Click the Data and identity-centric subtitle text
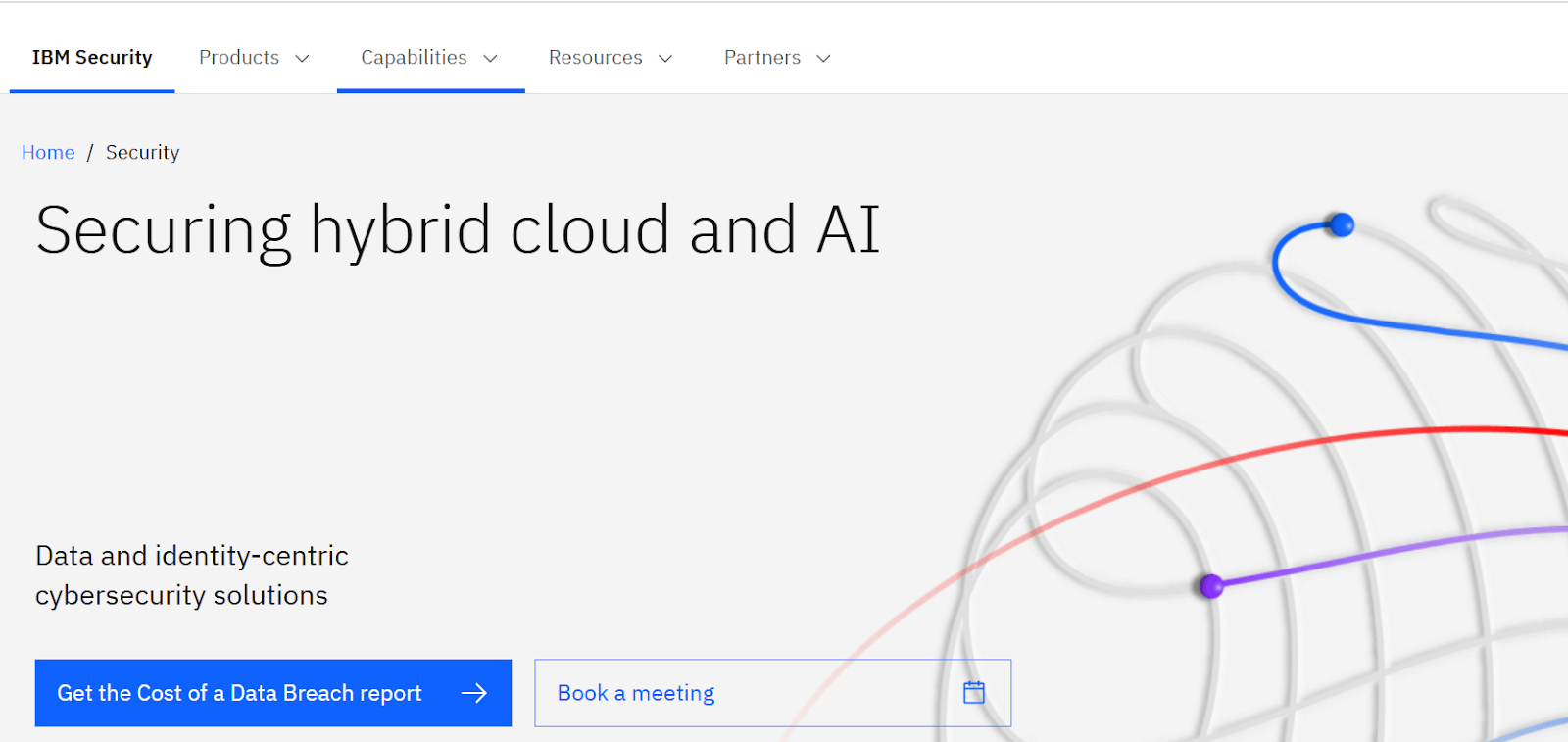The width and height of the screenshot is (1568, 742). coord(192,575)
